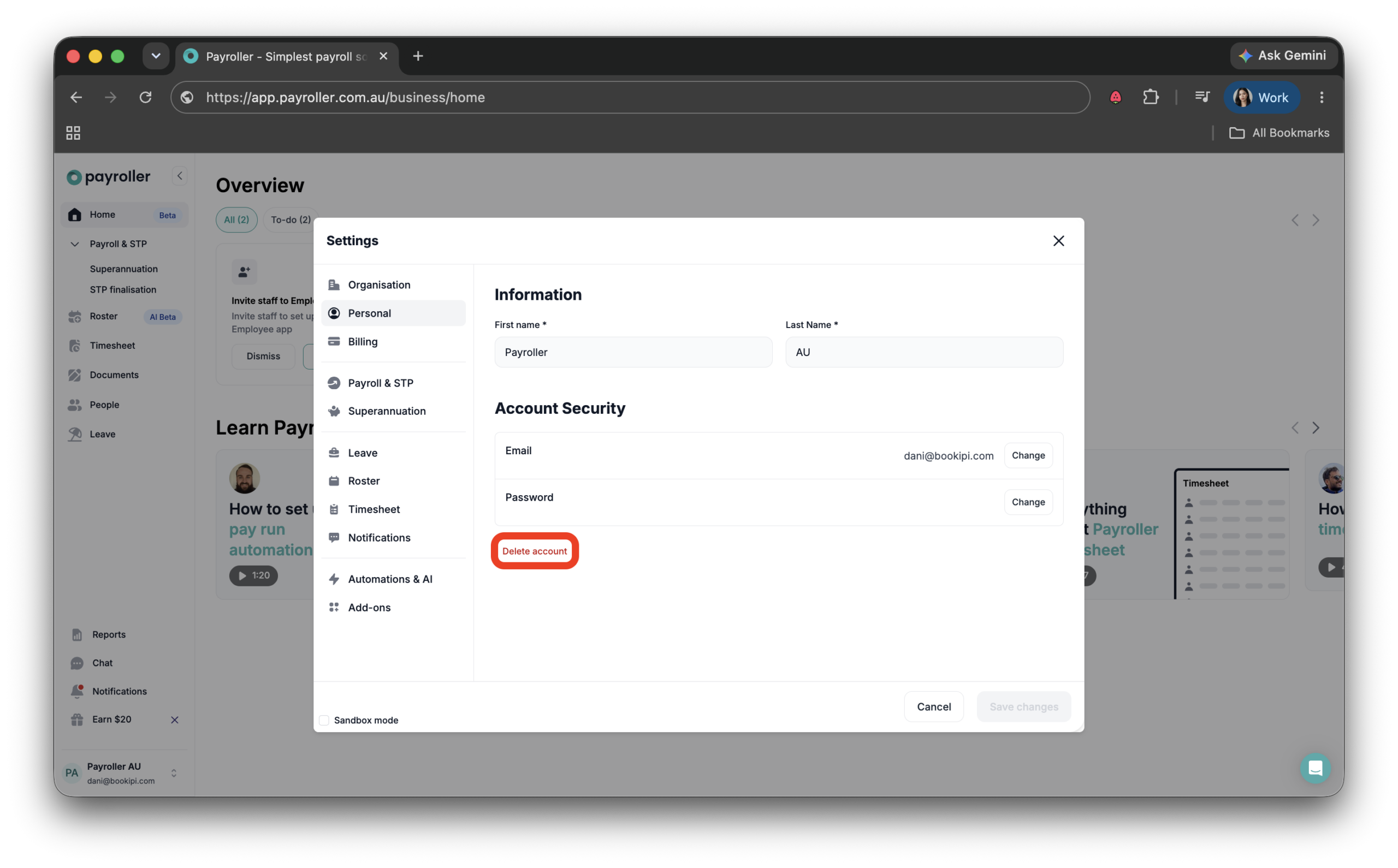Open Notifications settings in the dialog
Viewport: 1398px width, 868px height.
click(x=393, y=538)
